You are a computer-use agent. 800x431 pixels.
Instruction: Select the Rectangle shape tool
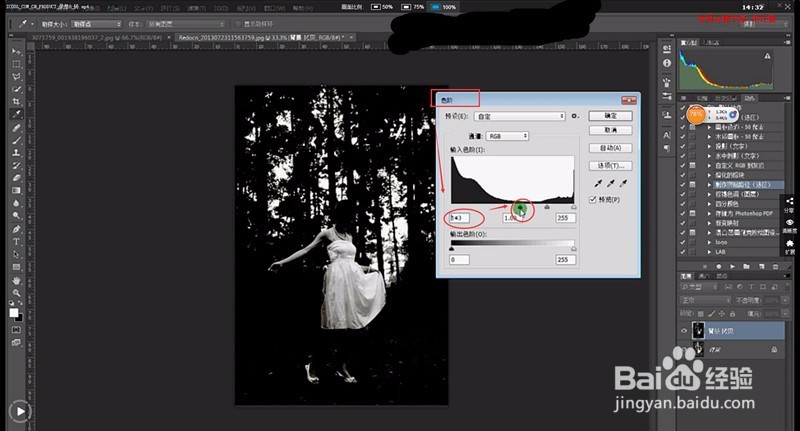pyautogui.click(x=16, y=267)
